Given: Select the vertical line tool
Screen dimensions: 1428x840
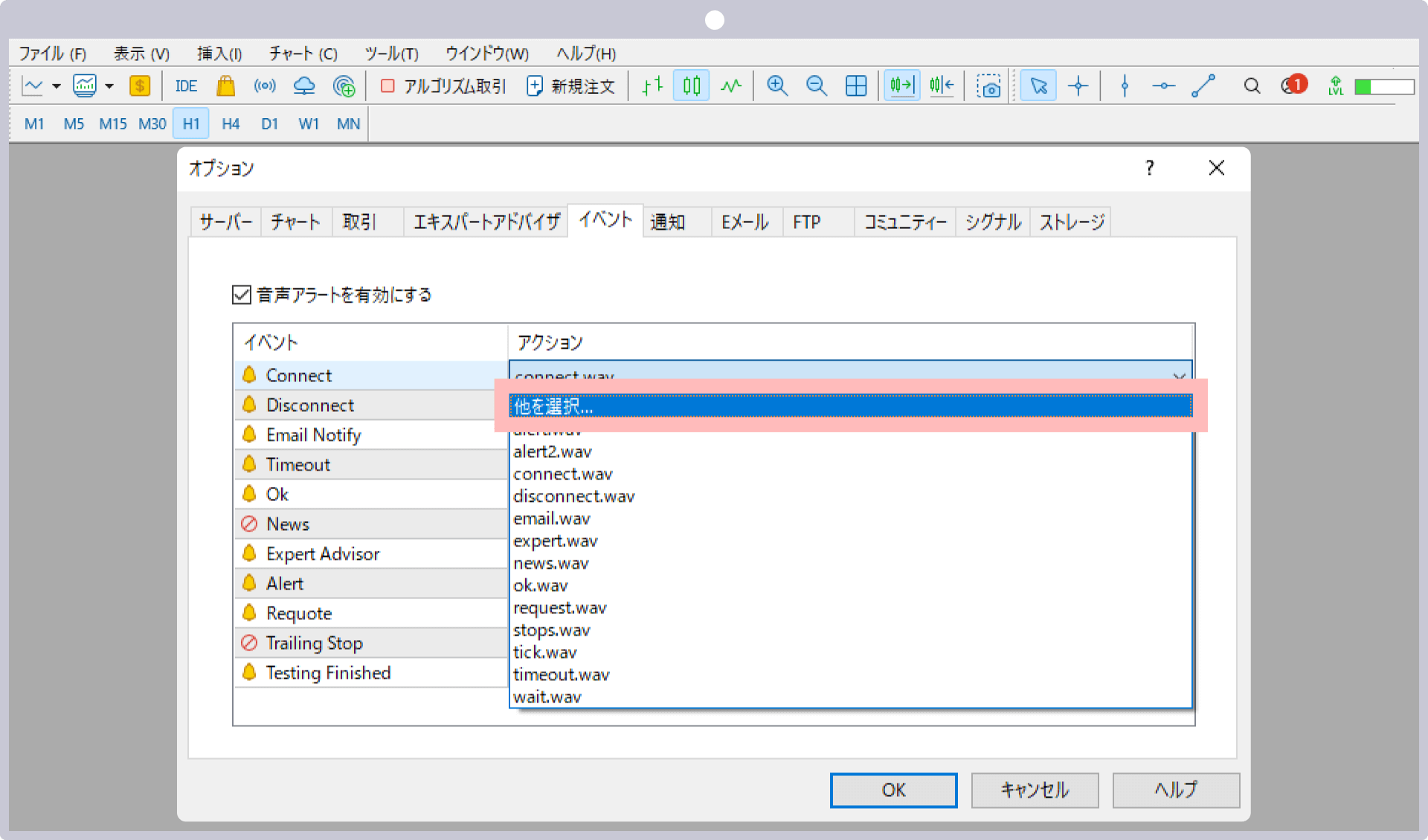Looking at the screenshot, I should (1125, 86).
